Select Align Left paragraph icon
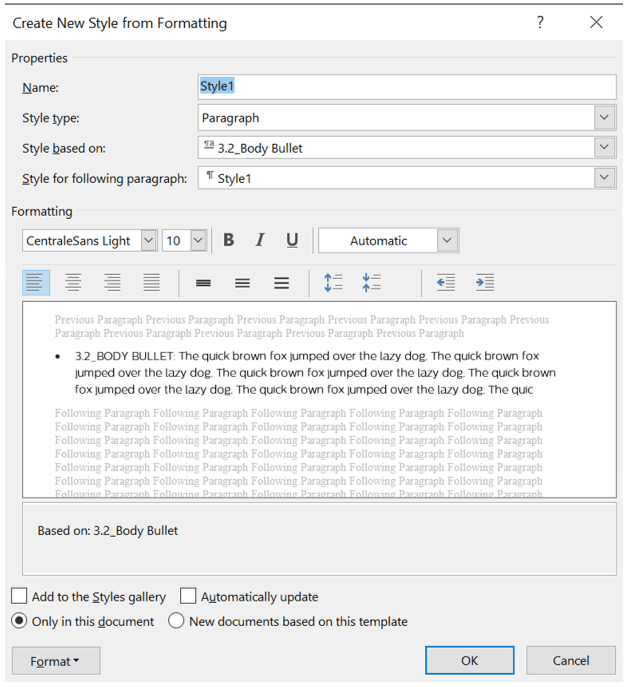Viewport: 627px width, 687px height. [36, 283]
